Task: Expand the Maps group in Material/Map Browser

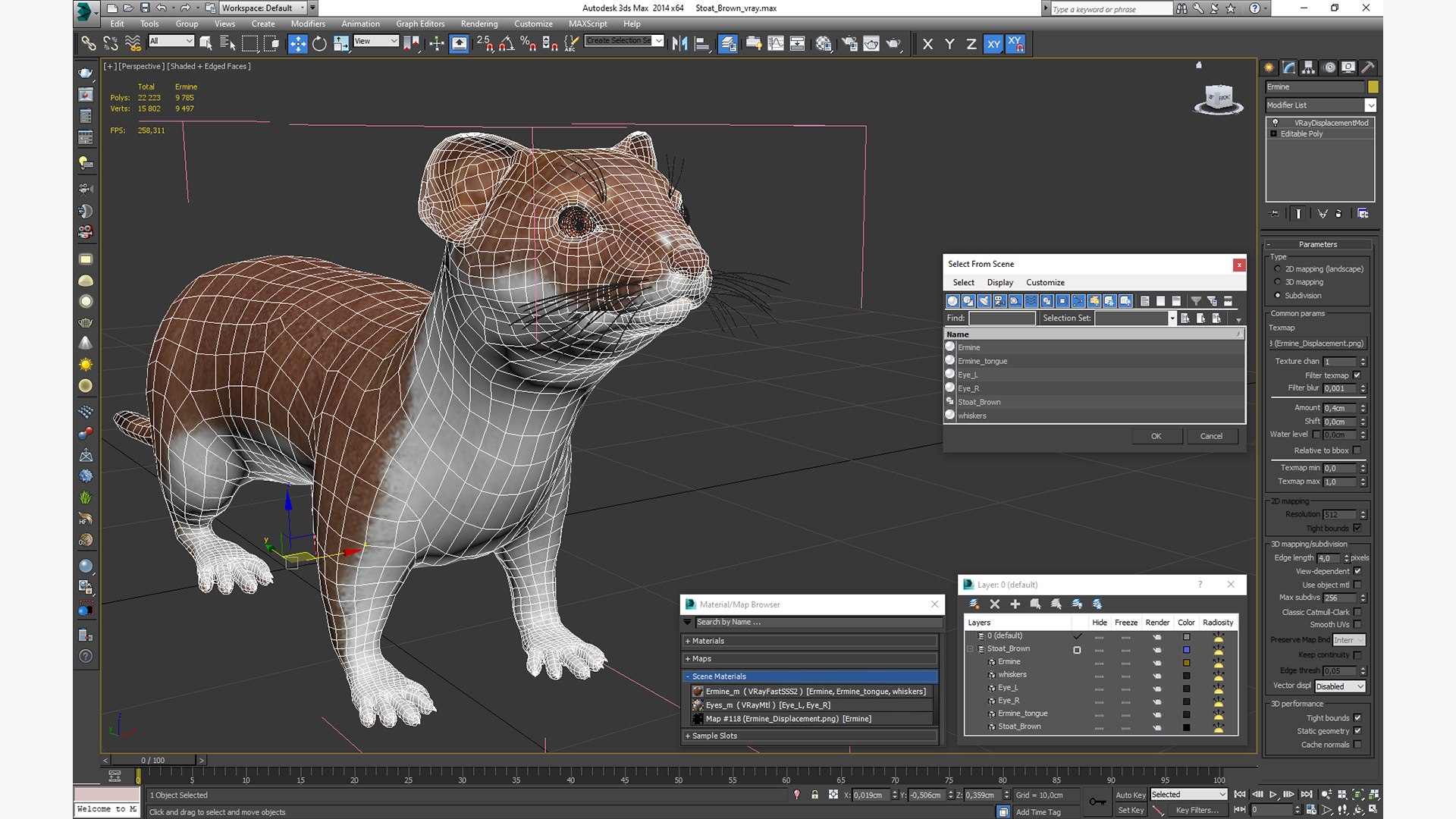Action: point(810,659)
